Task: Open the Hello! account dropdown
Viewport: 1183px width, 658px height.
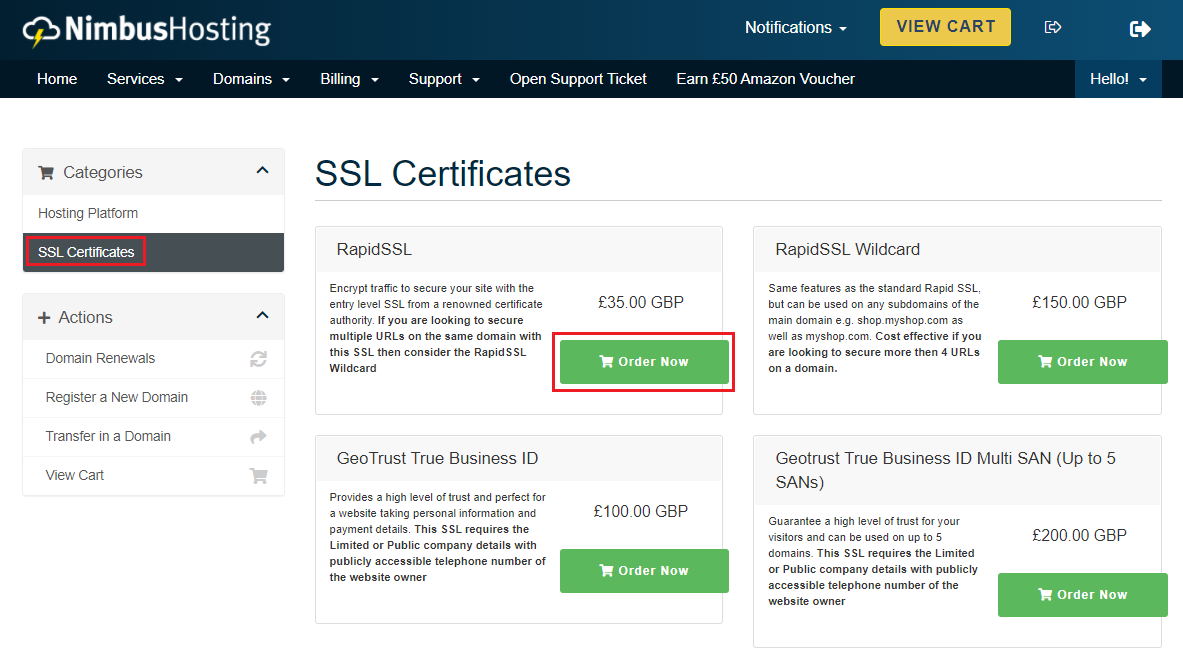Action: click(x=1118, y=79)
